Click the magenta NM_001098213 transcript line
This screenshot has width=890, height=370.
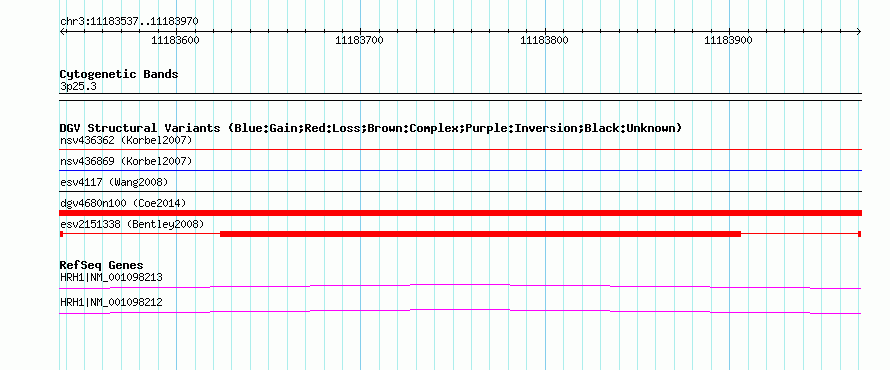coord(460,287)
